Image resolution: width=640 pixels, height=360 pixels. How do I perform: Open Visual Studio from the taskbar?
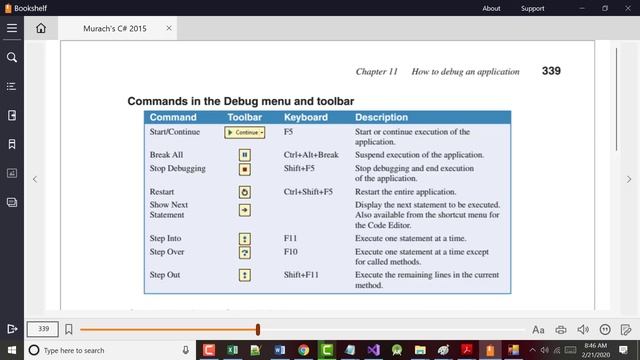tap(373, 350)
